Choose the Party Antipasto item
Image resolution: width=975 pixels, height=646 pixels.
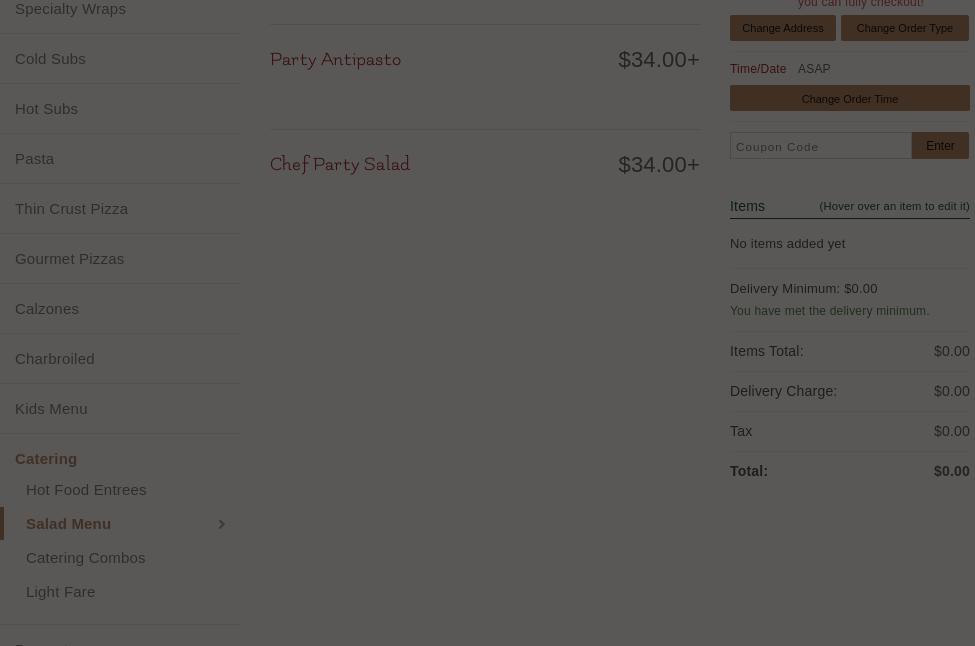coord(335,60)
